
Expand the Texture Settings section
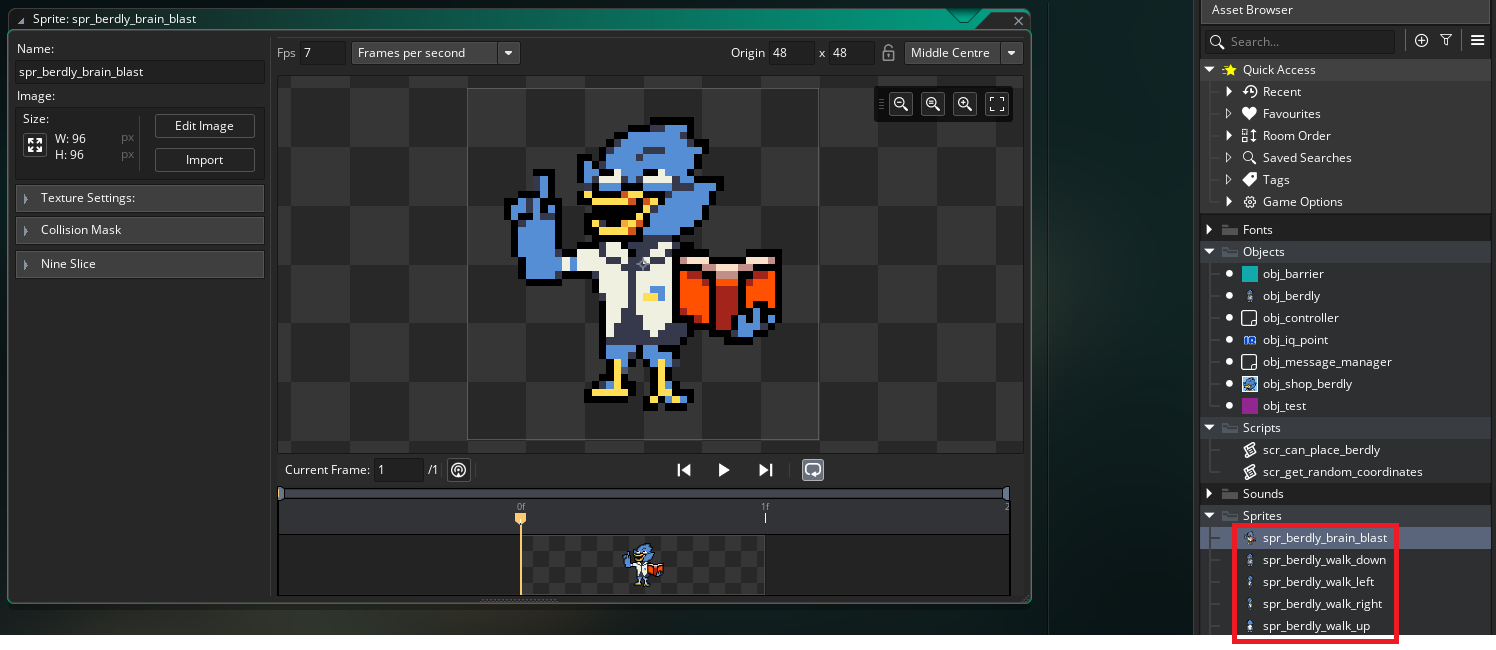[x=140, y=198]
